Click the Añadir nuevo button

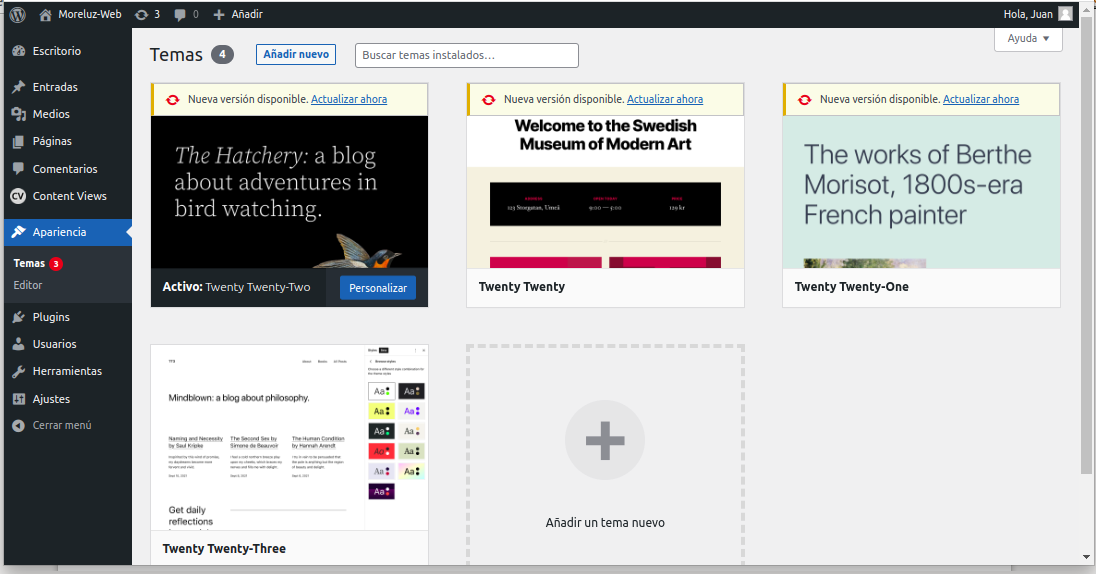[x=295, y=54]
